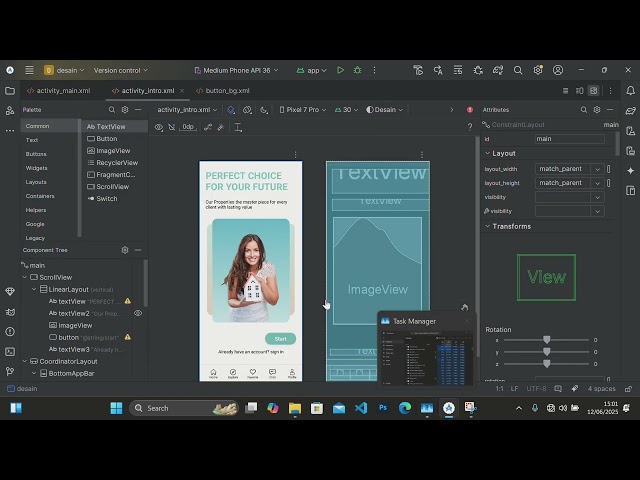Adjust the Rotation x slider handle
640x480 pixels.
(x=546, y=340)
